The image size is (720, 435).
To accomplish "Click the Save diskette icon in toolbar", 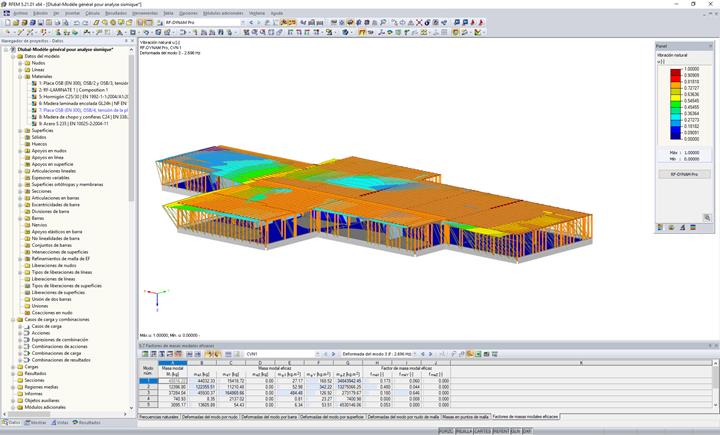I will click(x=40, y=23).
